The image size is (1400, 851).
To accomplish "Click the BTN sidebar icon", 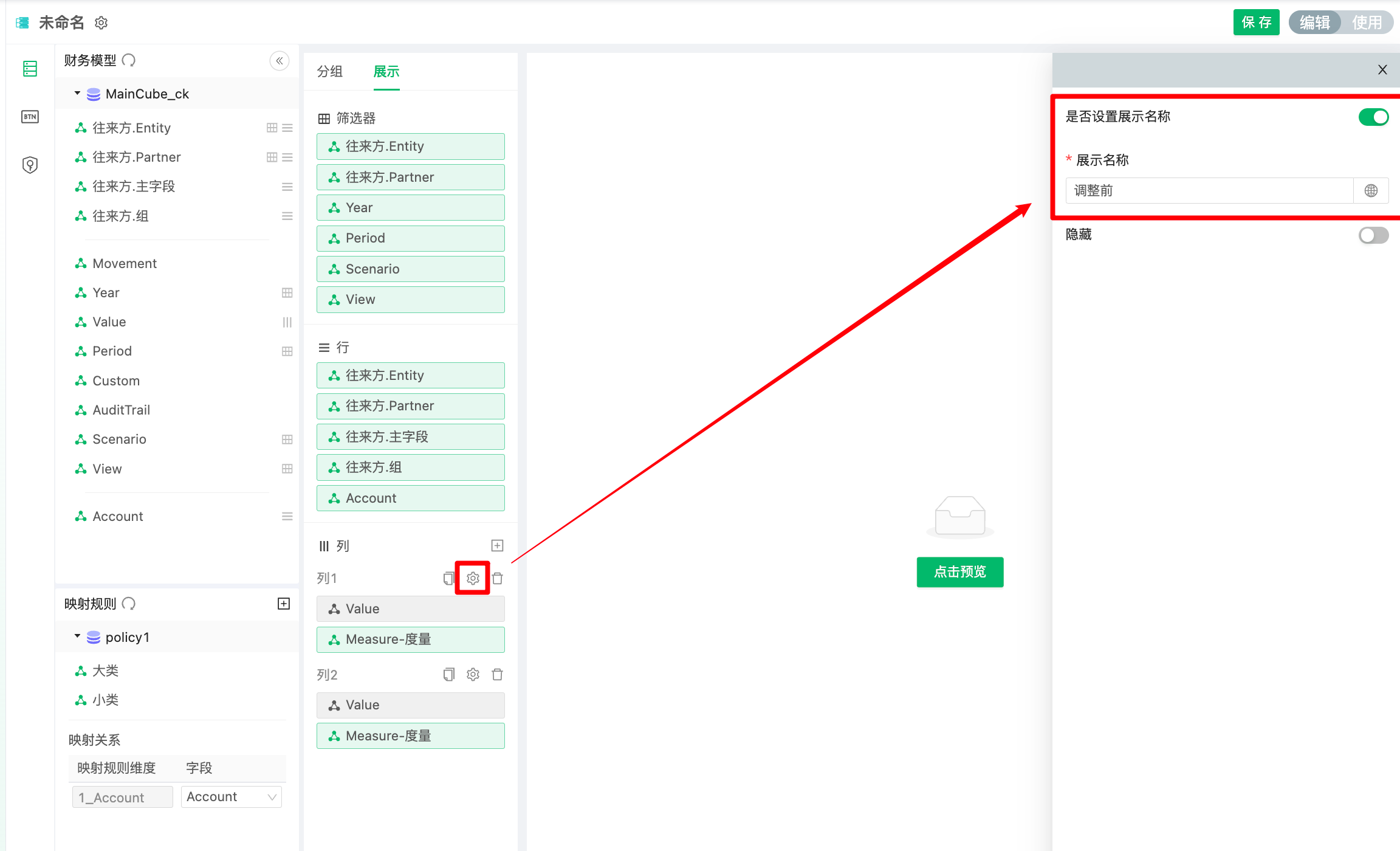I will (30, 117).
